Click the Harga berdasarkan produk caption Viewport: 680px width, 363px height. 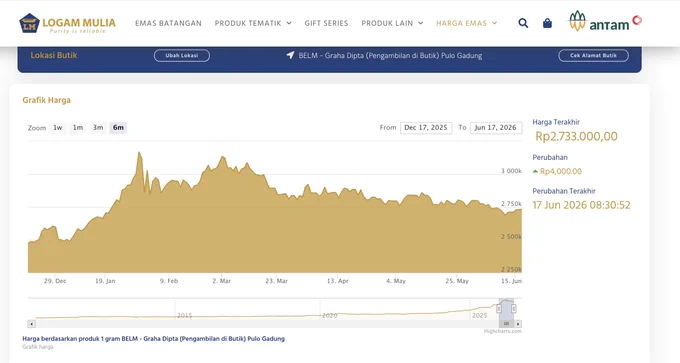pyautogui.click(x=154, y=339)
